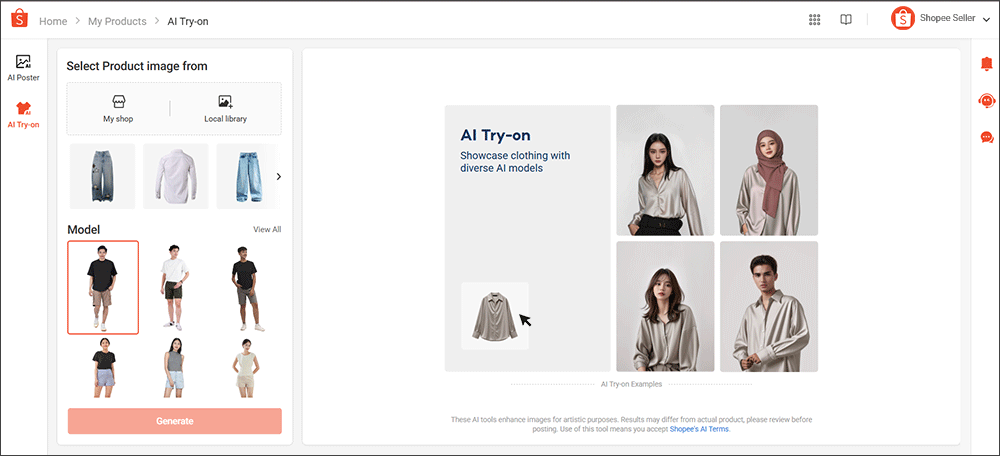Go to Home breadcrumb
The image size is (1000, 456).
coord(53,21)
